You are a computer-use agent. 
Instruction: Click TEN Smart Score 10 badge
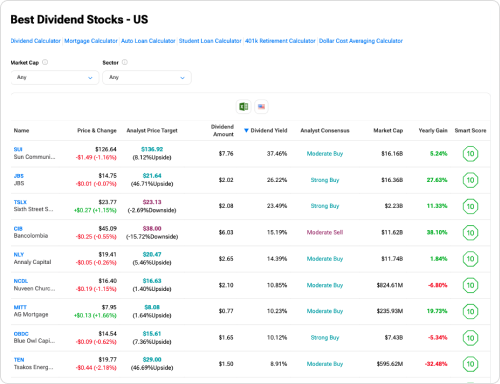pos(470,364)
